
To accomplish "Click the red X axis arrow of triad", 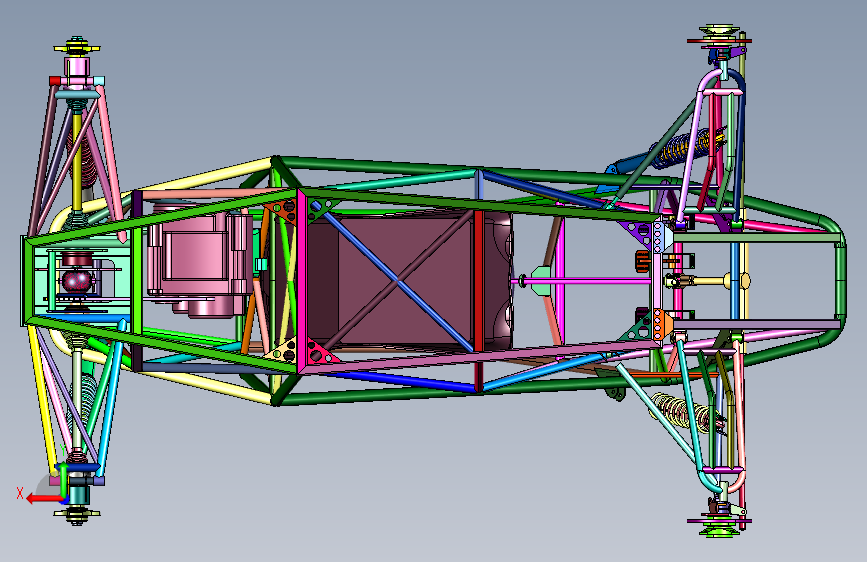I will point(43,499).
